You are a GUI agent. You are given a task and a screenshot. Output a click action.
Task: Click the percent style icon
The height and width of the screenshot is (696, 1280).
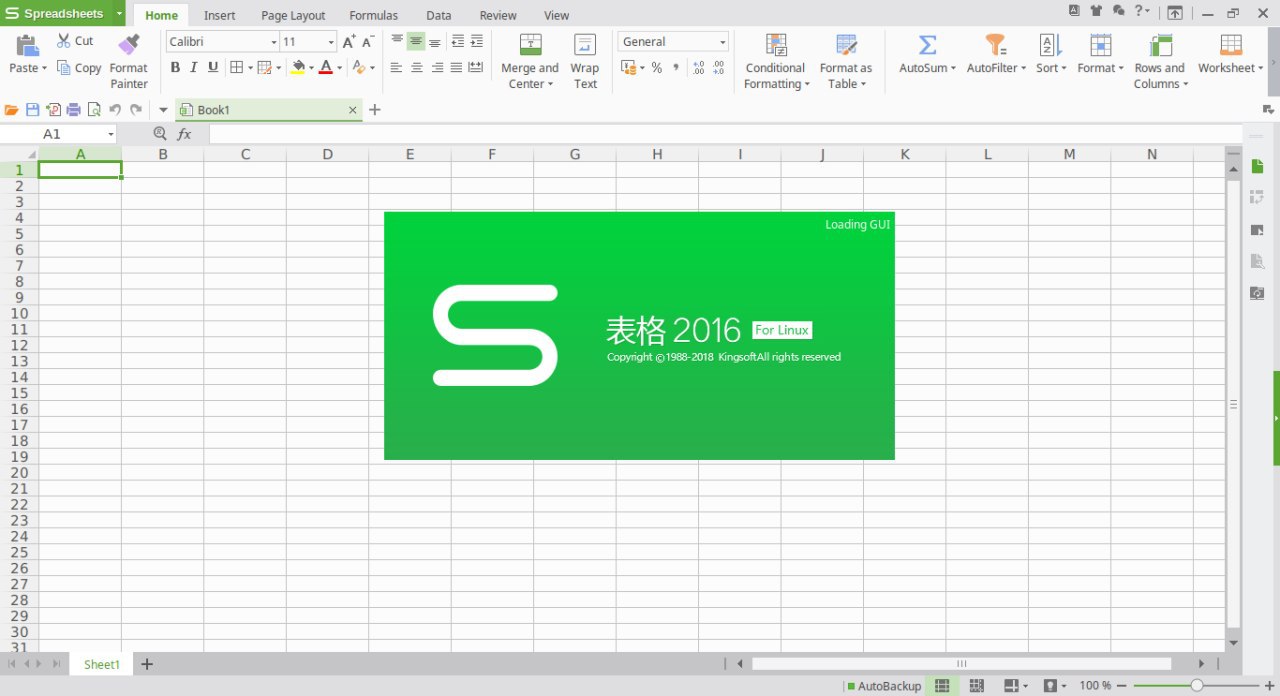657,68
